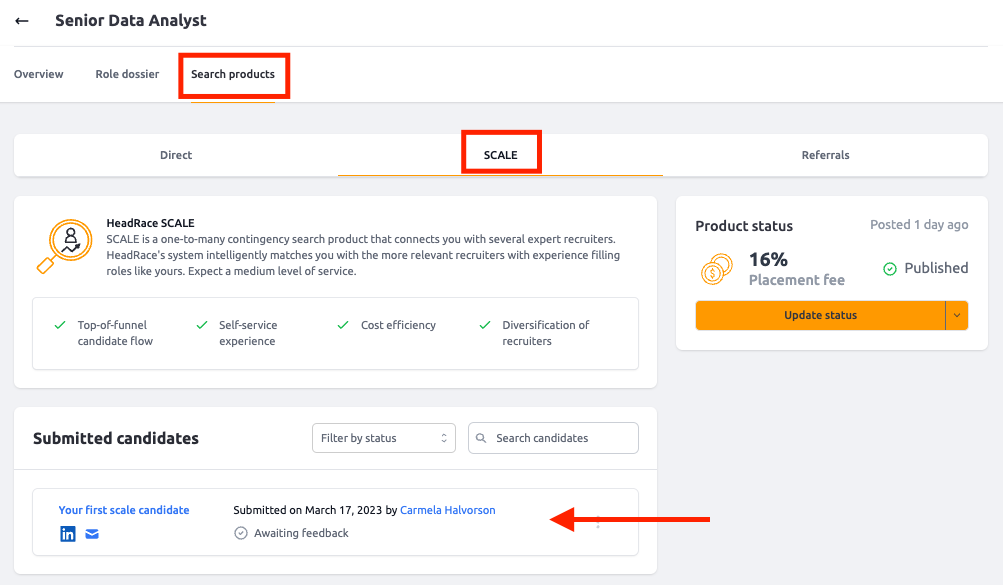Select the Search products tab
Image resolution: width=1003 pixels, height=585 pixels.
[233, 74]
